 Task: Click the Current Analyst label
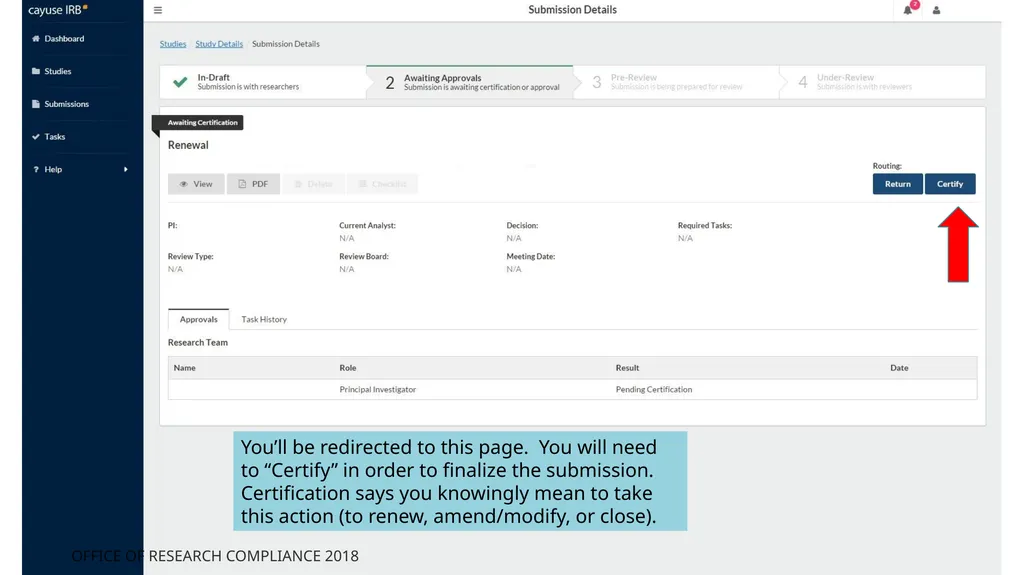point(367,225)
